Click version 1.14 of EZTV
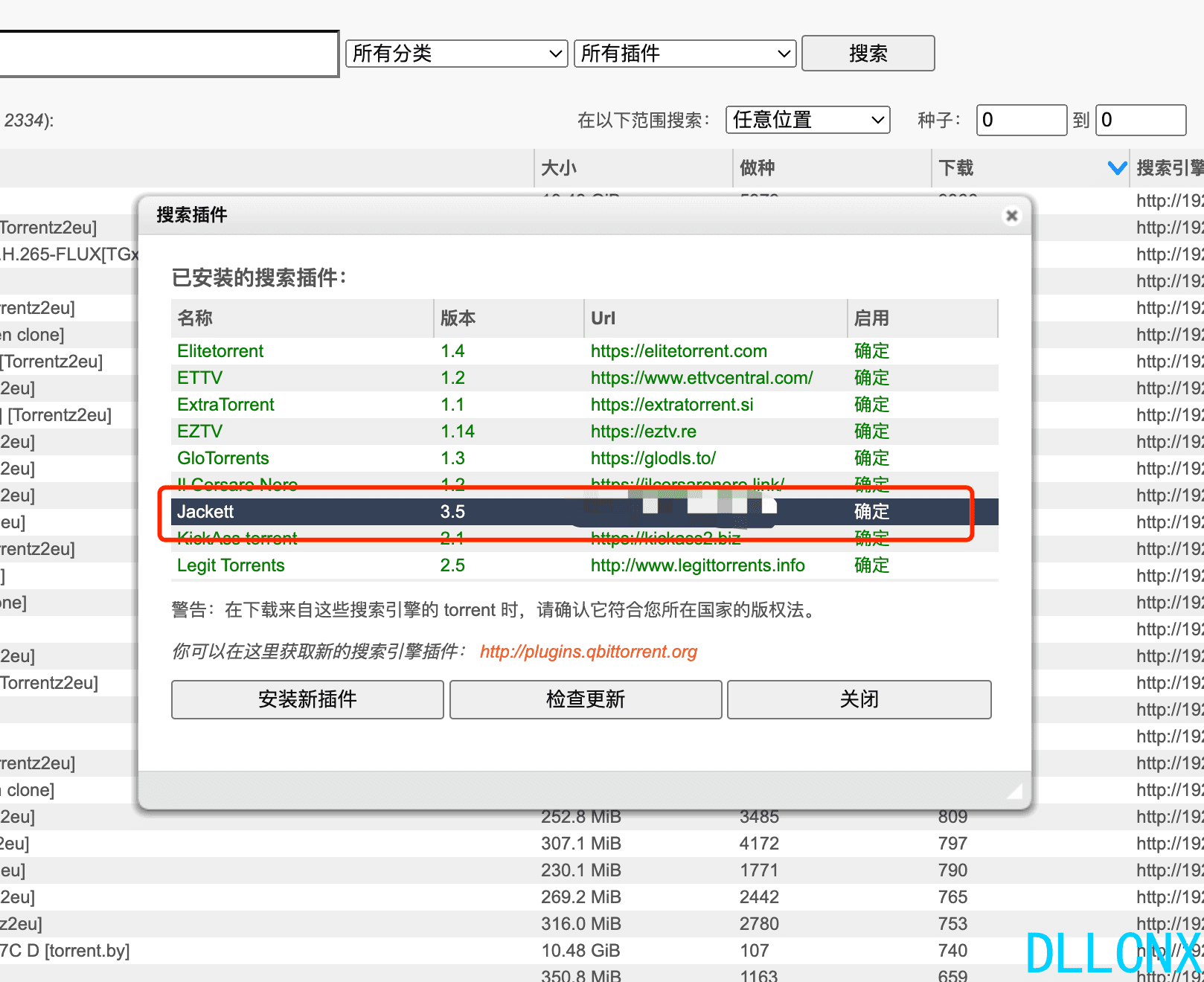The width and height of the screenshot is (1204, 982). 458,431
